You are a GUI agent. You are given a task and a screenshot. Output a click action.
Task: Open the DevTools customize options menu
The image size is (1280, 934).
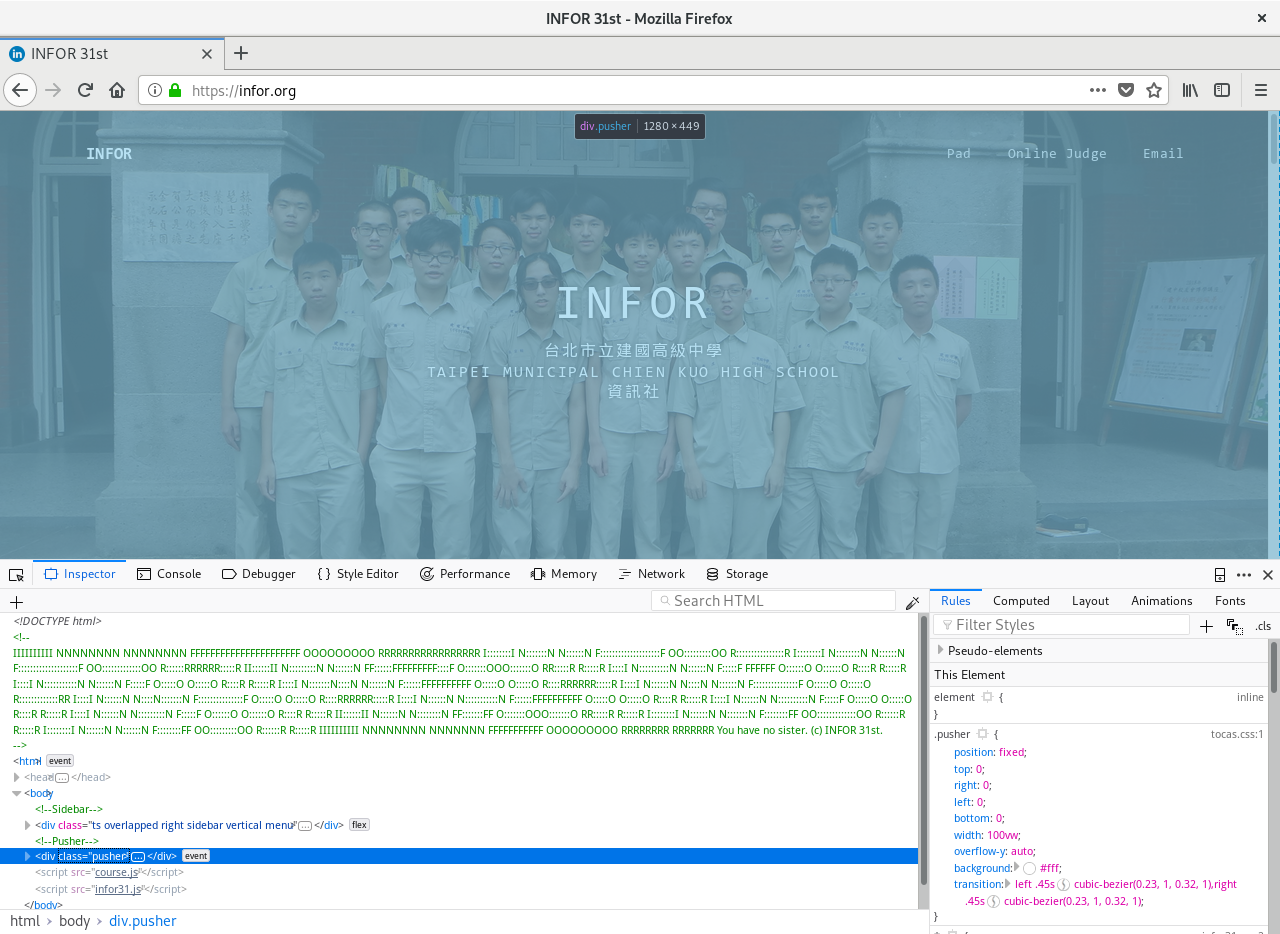click(x=1244, y=574)
